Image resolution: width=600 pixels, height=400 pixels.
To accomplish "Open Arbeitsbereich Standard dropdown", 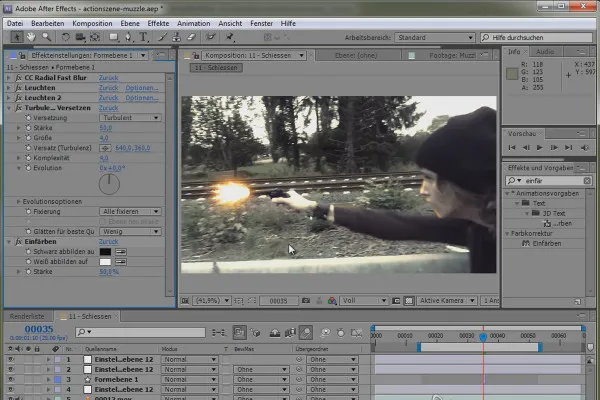I will coord(435,38).
